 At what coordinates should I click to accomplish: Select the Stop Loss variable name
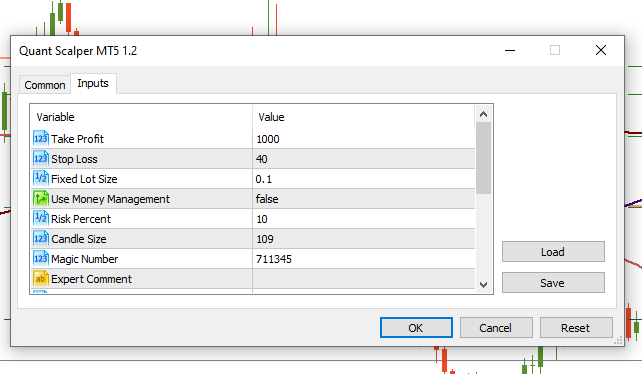[74, 159]
